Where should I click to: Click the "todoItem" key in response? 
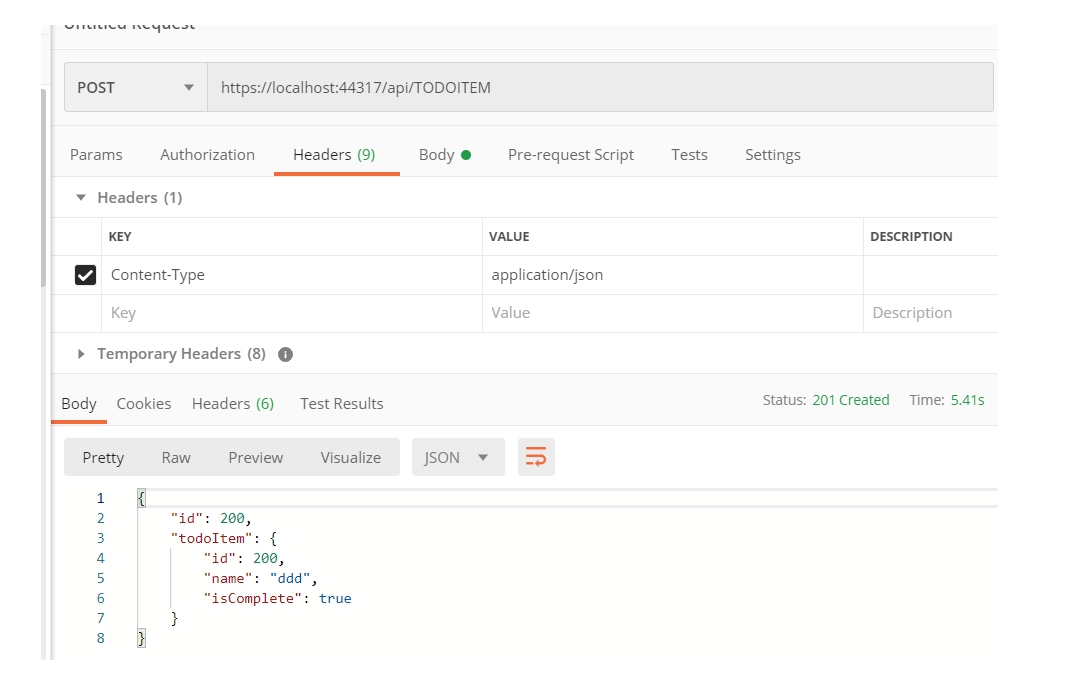click(211, 539)
